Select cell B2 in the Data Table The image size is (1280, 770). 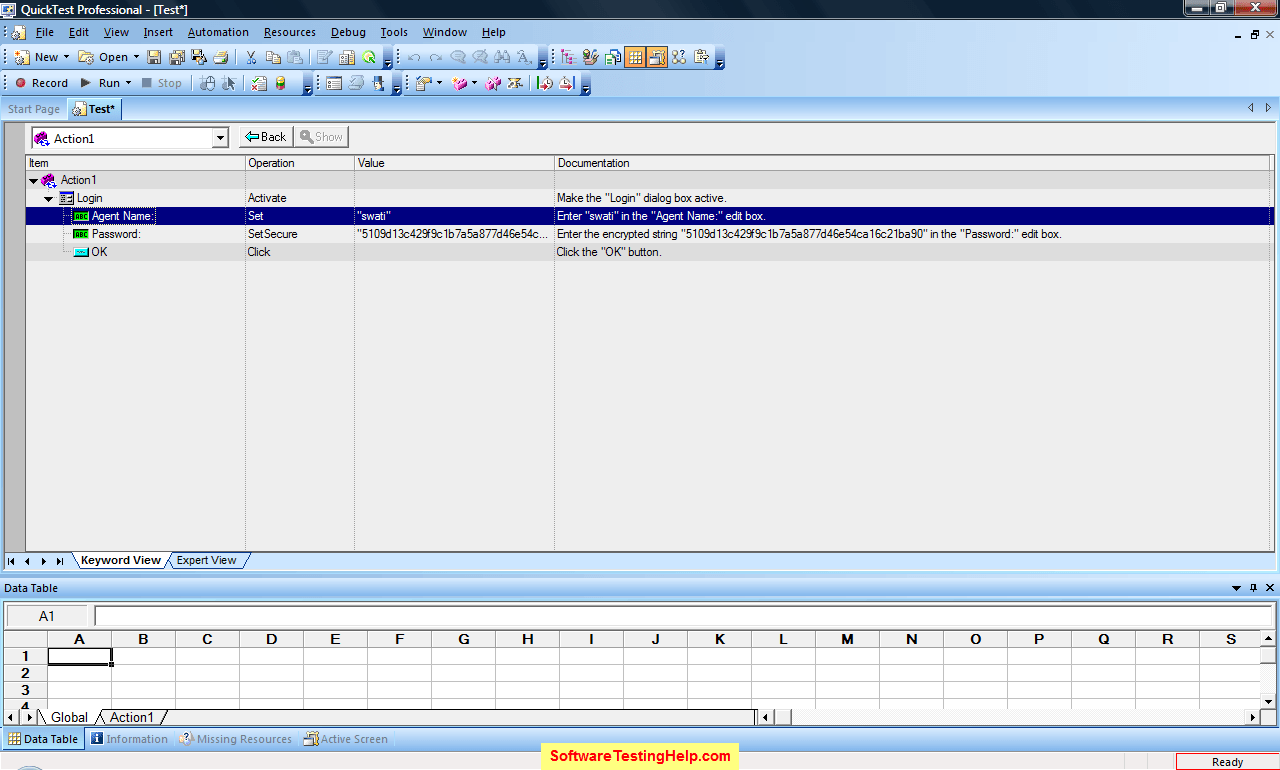143,673
